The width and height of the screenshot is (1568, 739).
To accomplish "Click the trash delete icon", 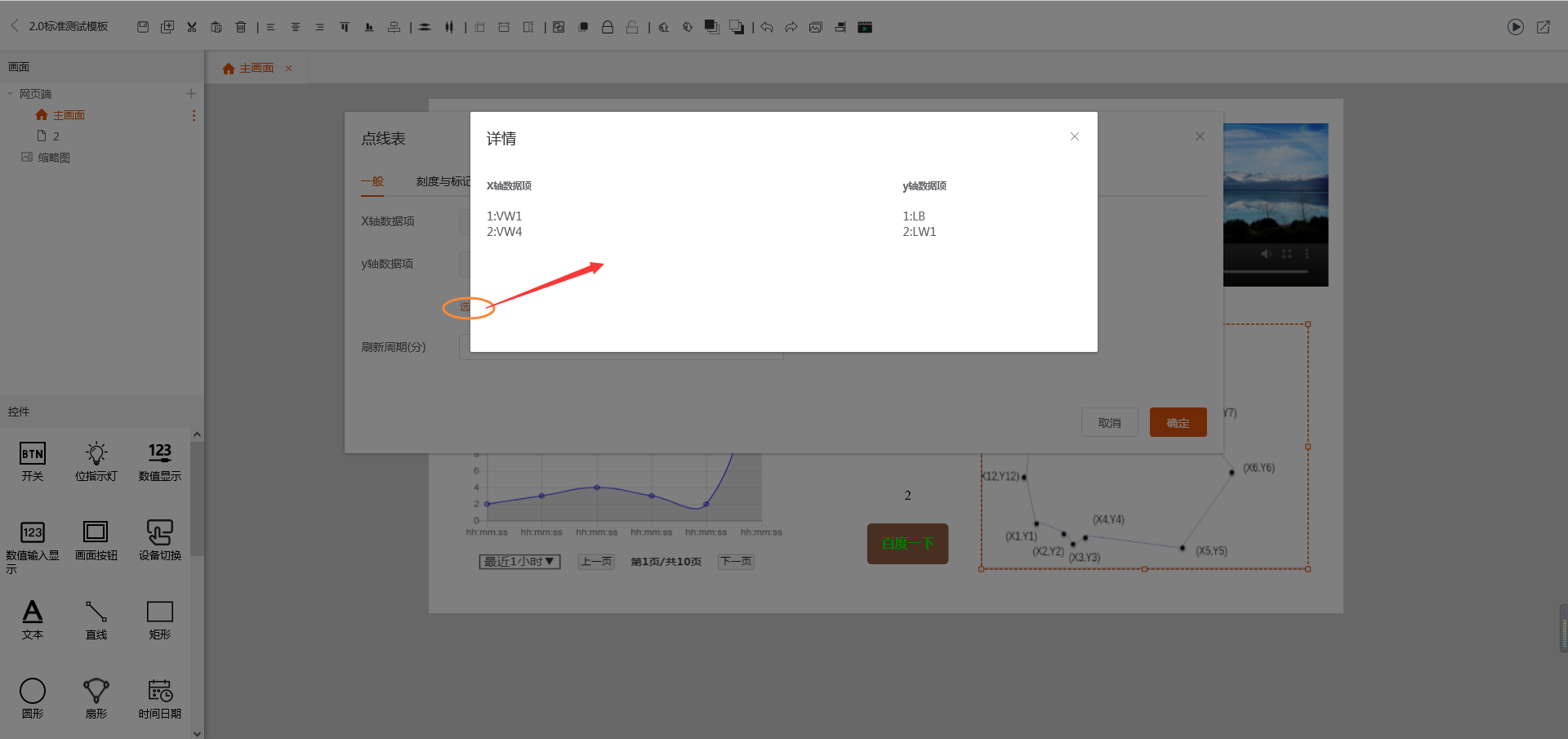I will pyautogui.click(x=241, y=27).
